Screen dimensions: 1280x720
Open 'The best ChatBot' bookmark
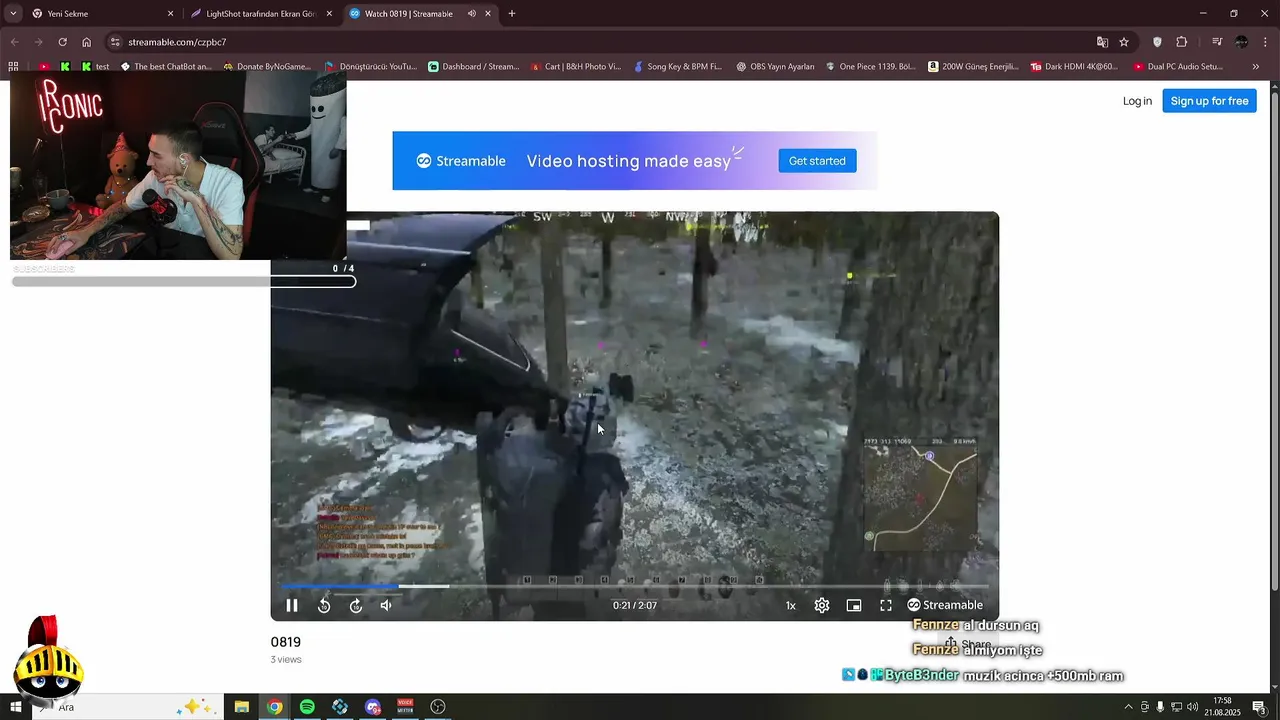tap(166, 67)
